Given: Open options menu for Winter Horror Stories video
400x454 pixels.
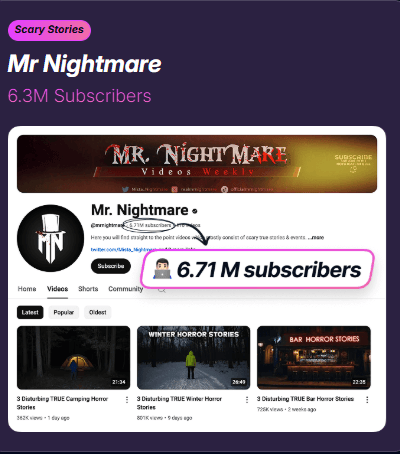Looking at the screenshot, I should 247,400.
